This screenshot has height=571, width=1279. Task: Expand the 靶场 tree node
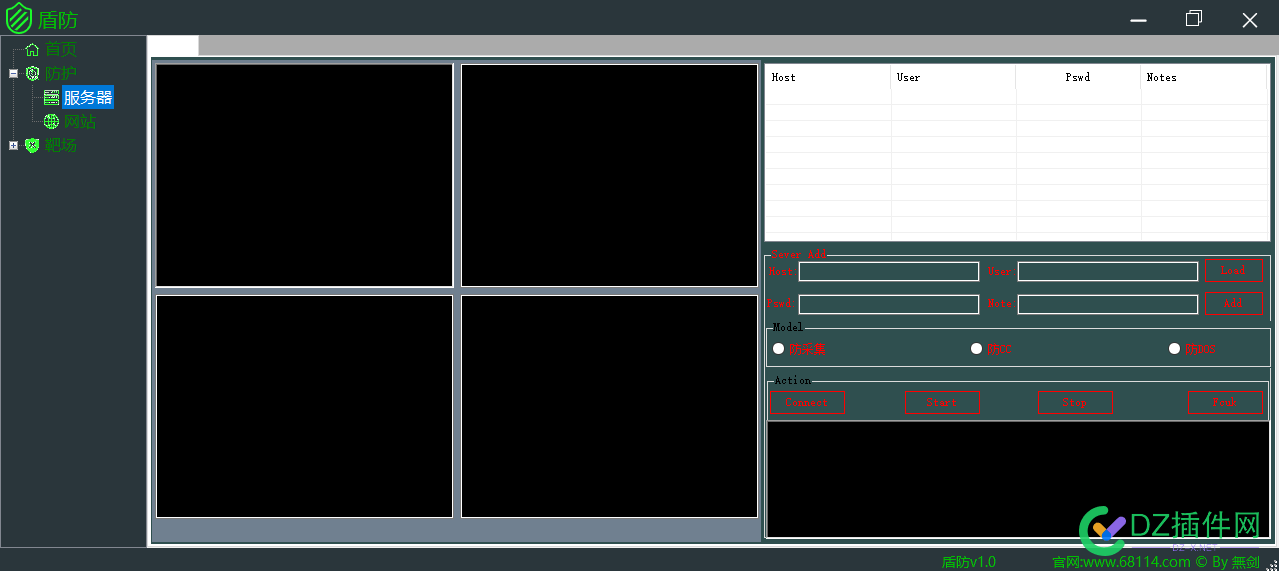pos(13,145)
